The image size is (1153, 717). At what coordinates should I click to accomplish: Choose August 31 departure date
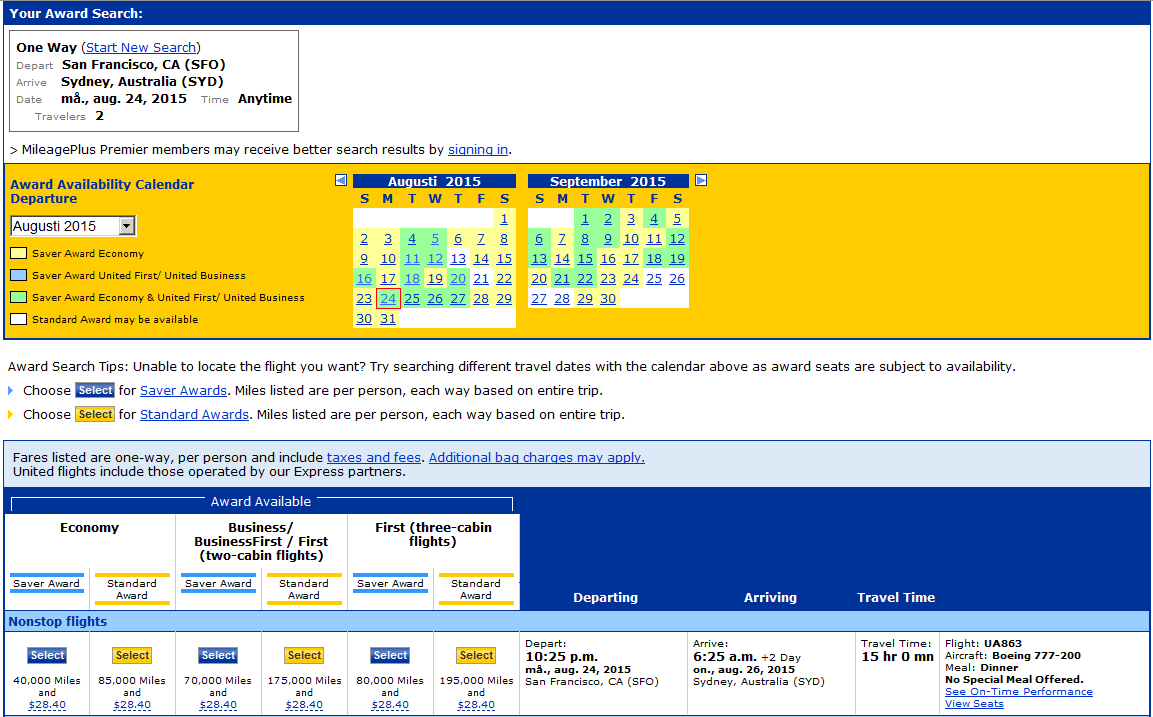[388, 319]
